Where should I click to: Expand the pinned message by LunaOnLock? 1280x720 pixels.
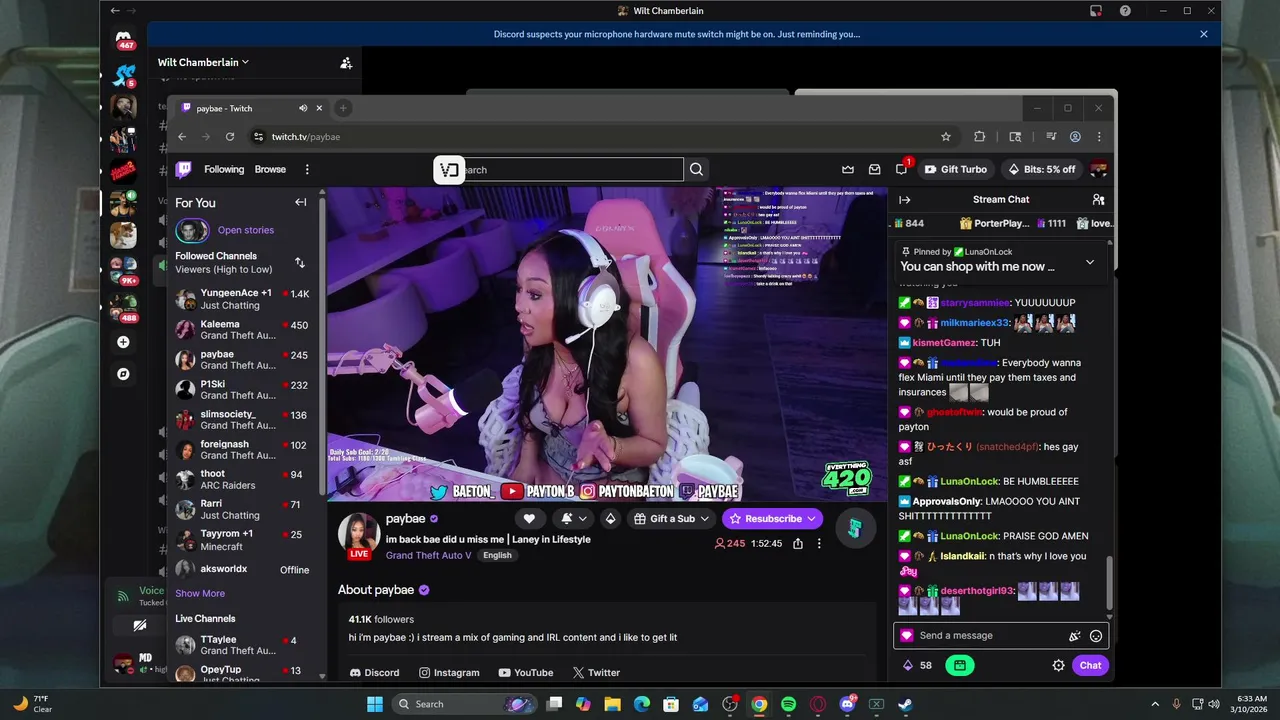[1090, 262]
